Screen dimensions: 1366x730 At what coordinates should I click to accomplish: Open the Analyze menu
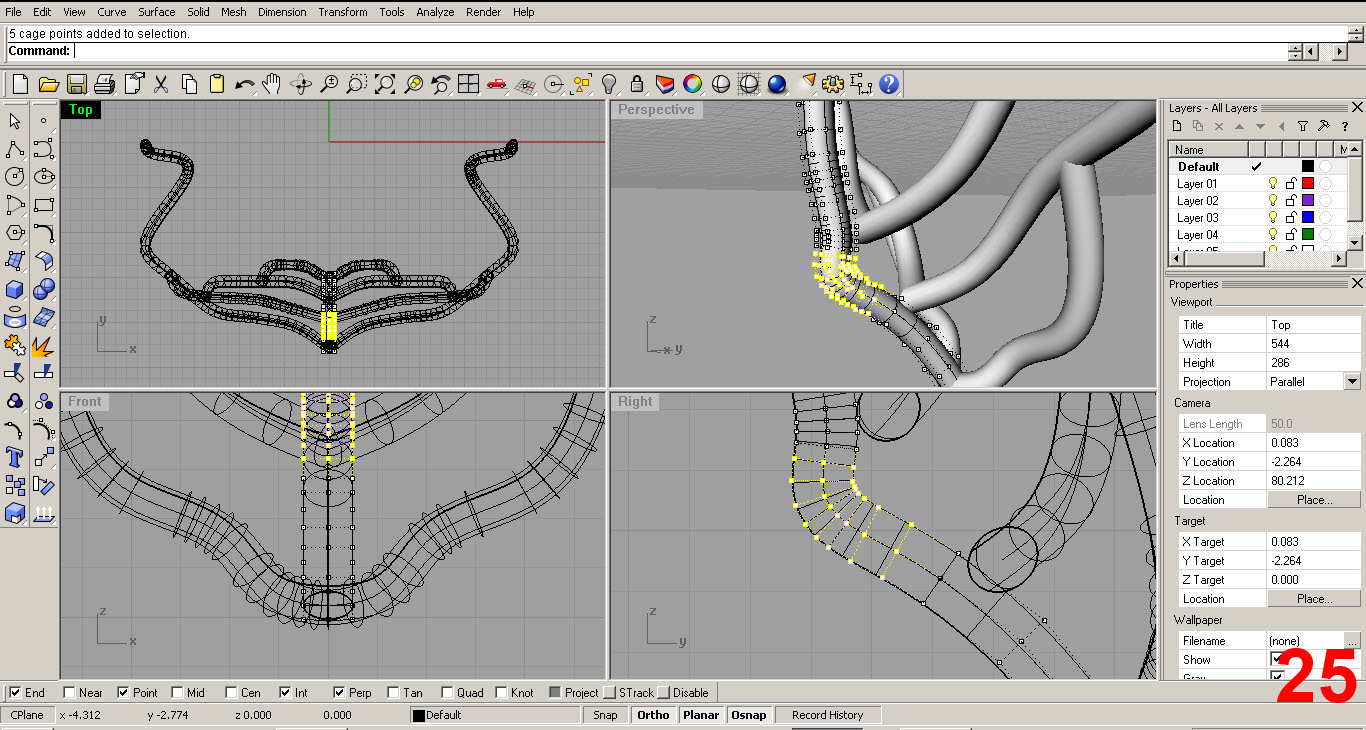(435, 12)
